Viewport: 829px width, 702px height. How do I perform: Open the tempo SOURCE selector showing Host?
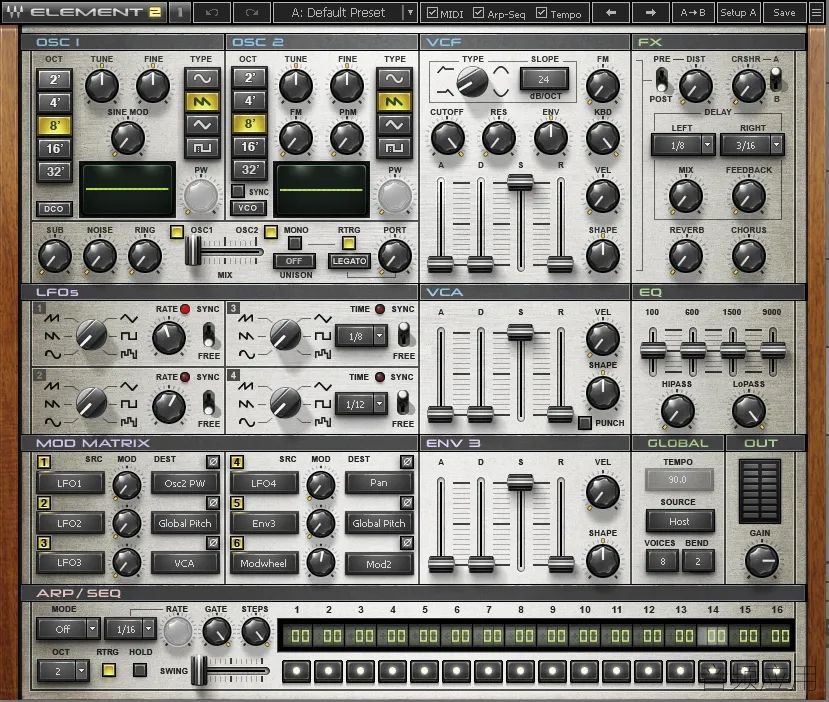[x=679, y=521]
